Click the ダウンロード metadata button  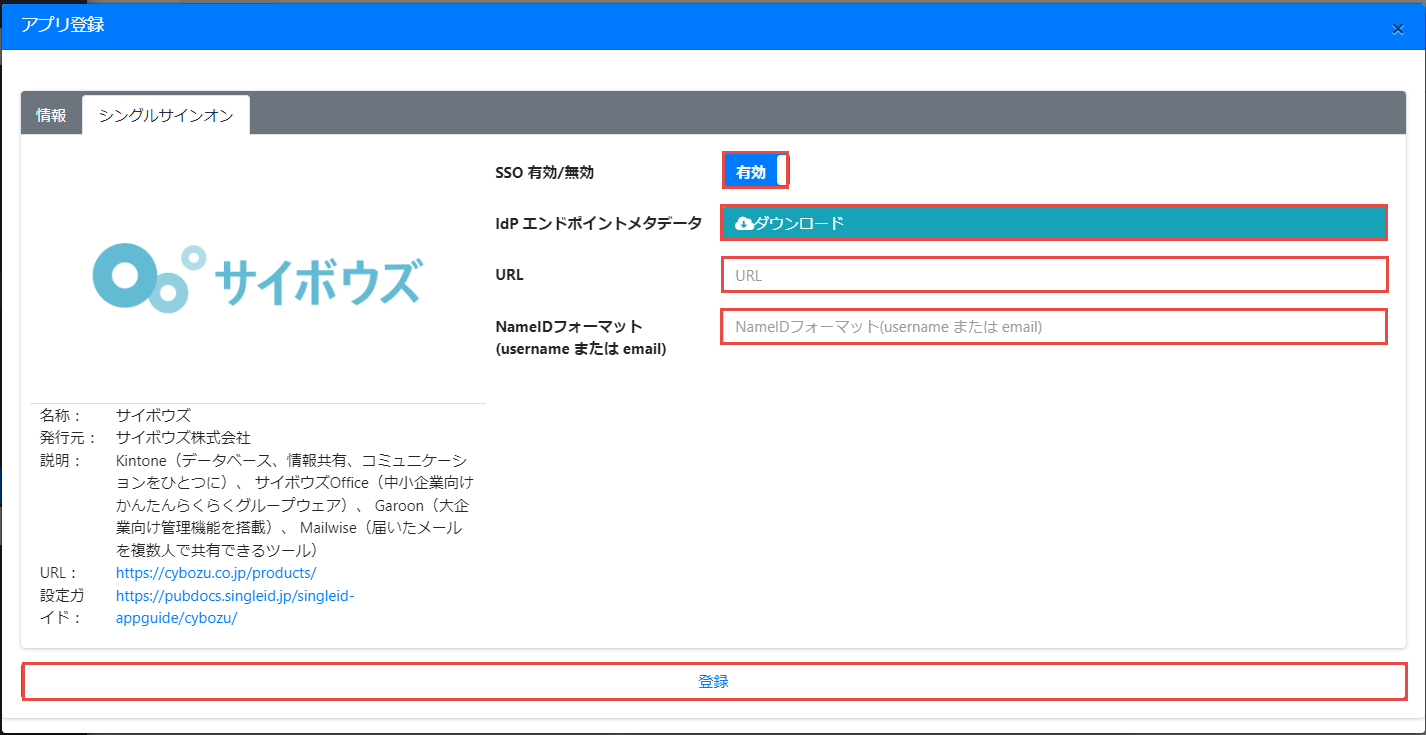click(x=1054, y=223)
